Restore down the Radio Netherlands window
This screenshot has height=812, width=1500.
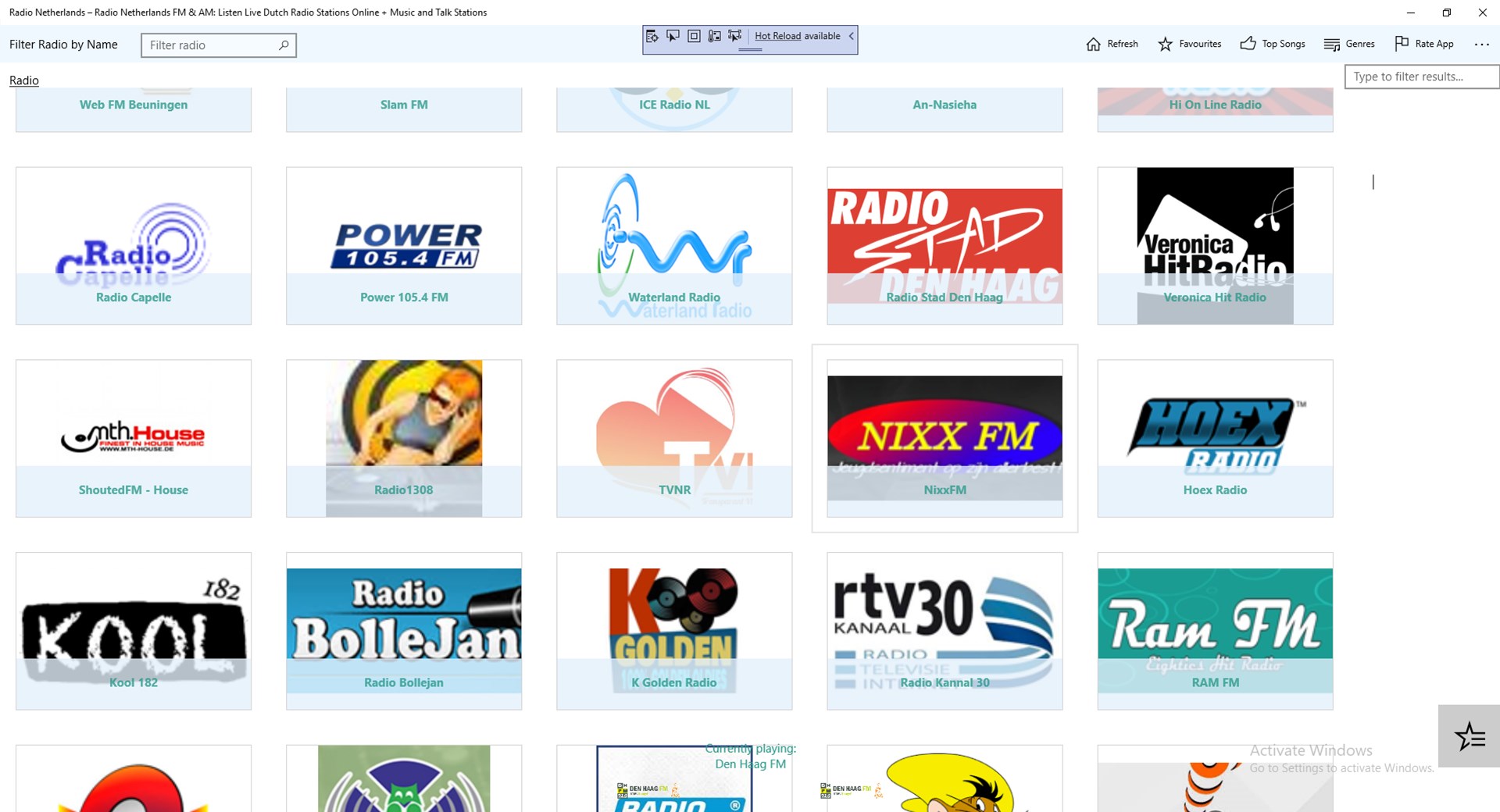click(1447, 12)
